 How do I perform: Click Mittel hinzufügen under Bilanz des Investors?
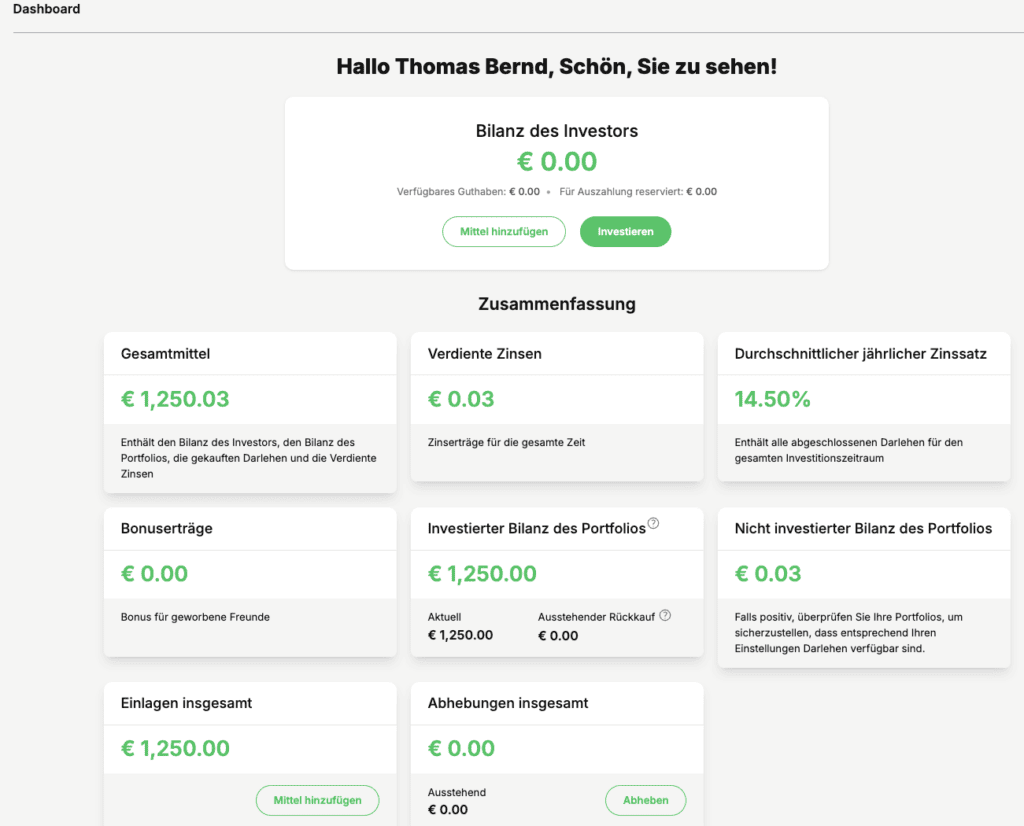pos(504,232)
